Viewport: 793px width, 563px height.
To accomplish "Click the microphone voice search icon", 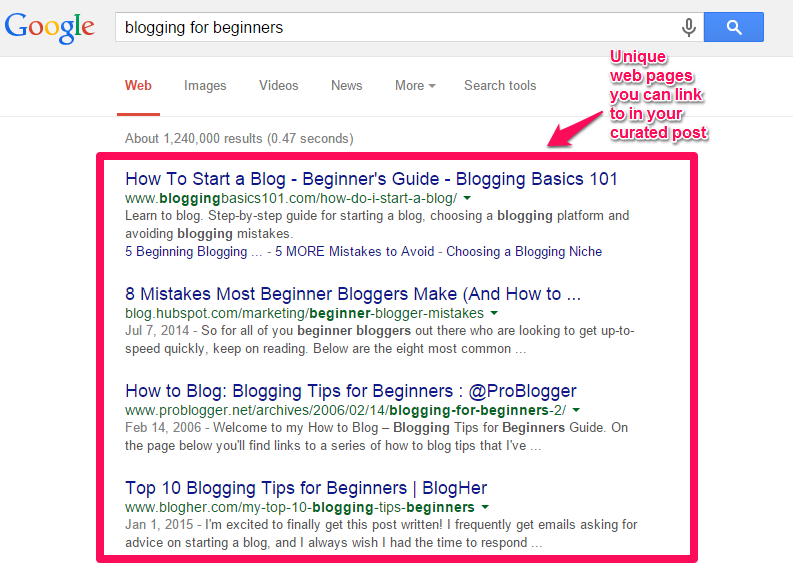I will (688, 27).
